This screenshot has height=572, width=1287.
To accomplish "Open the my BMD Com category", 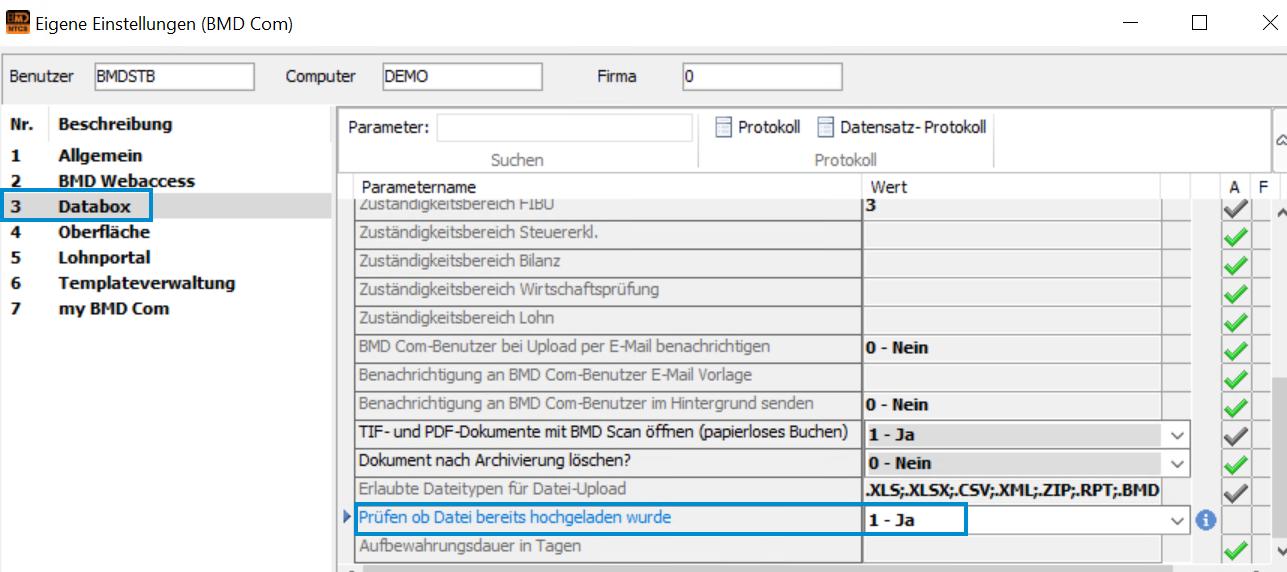I will (114, 309).
